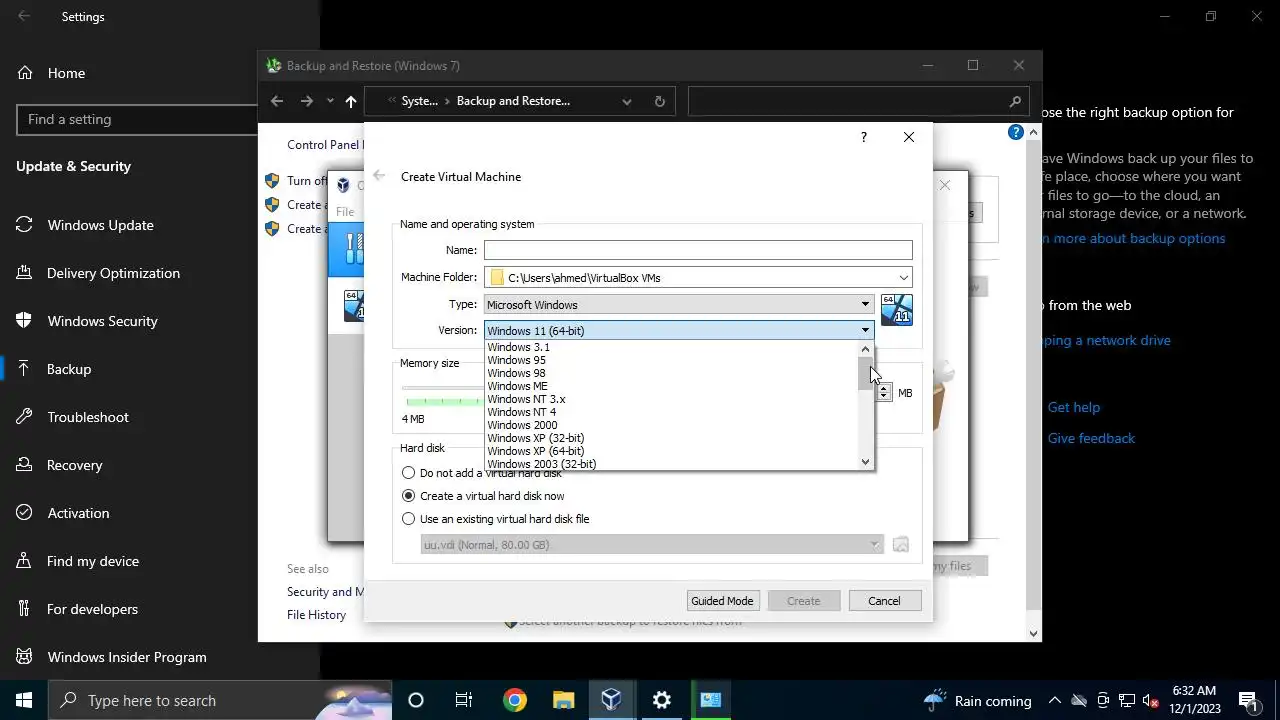
Task: Click the memory size stepper arrows
Action: (x=884, y=393)
